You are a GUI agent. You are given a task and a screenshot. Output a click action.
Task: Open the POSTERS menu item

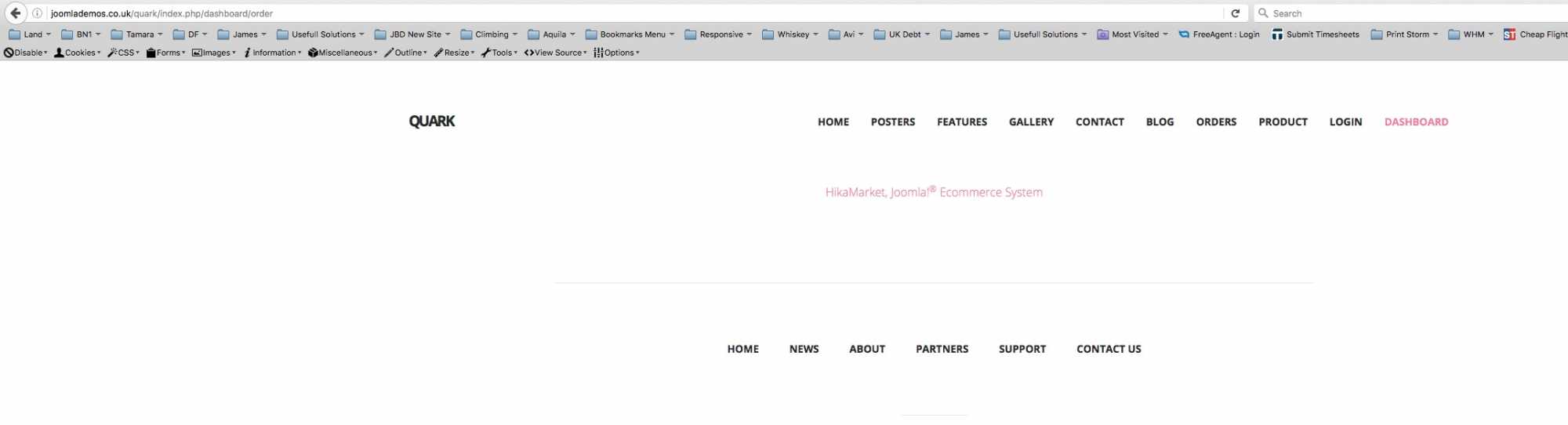point(893,122)
